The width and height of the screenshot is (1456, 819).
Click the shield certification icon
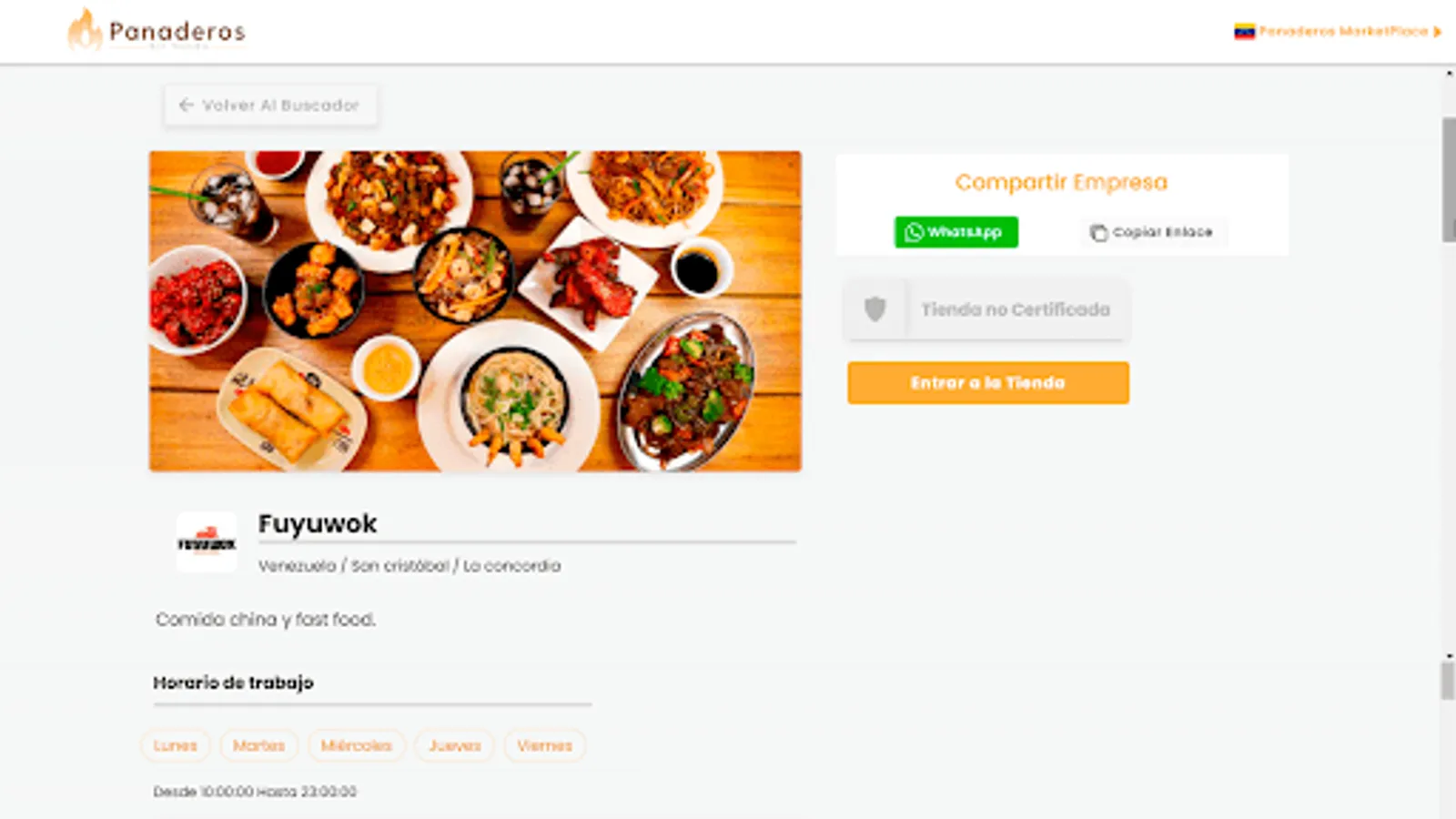[x=875, y=309]
